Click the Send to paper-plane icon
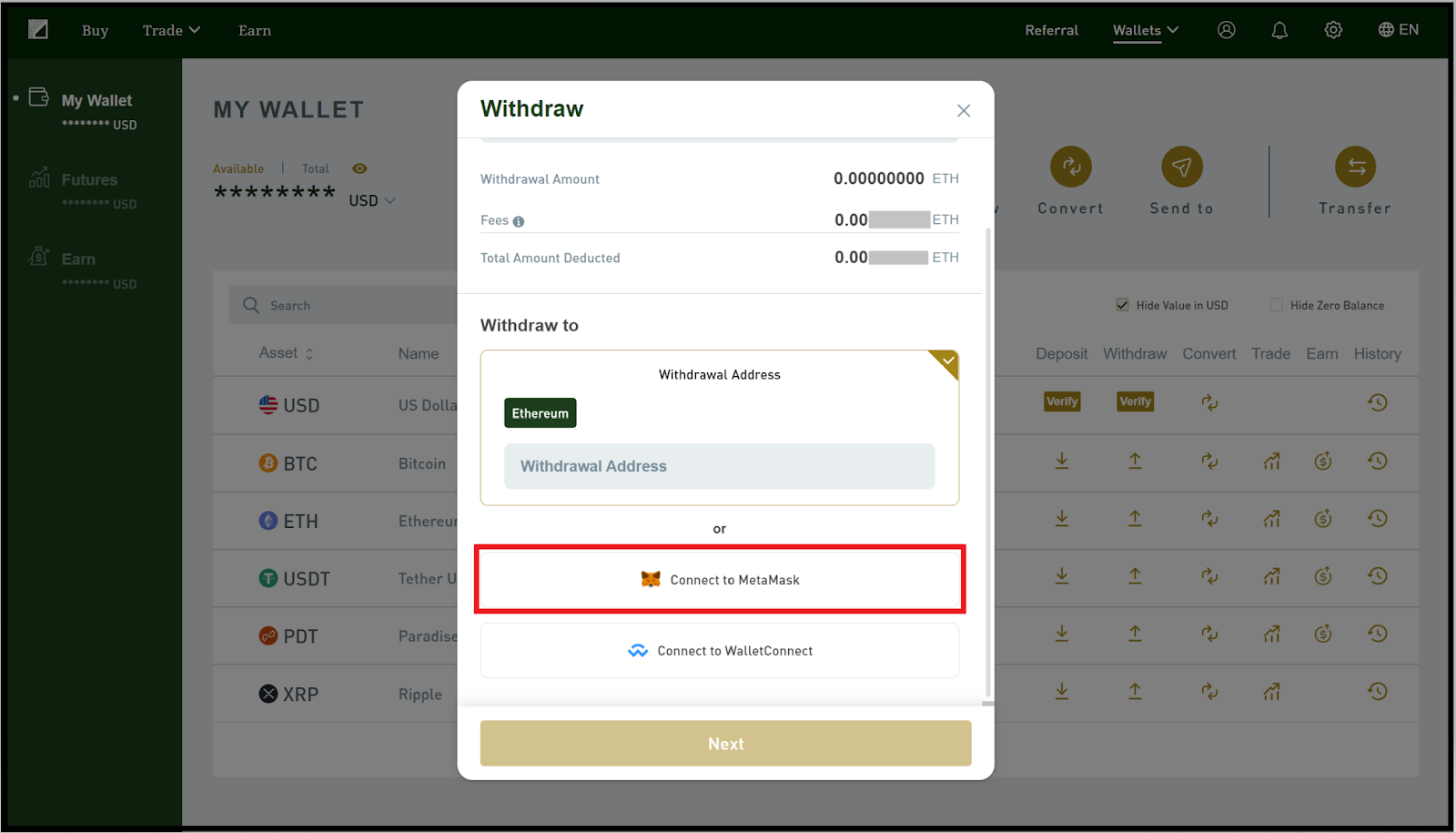 pyautogui.click(x=1182, y=167)
